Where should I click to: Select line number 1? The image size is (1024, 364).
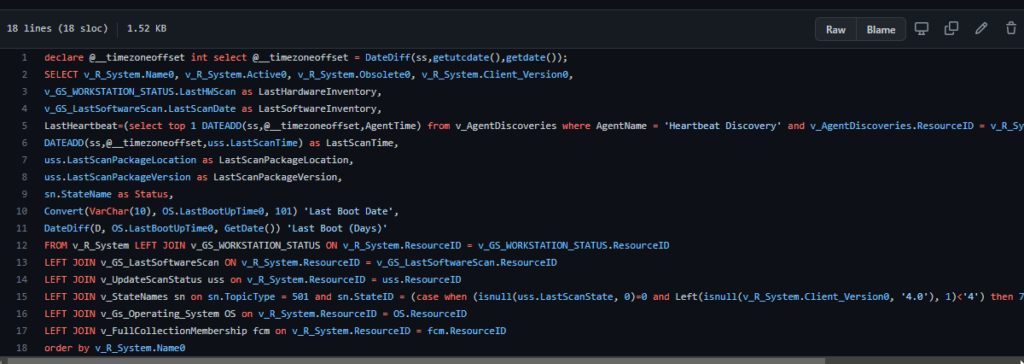coord(24,58)
